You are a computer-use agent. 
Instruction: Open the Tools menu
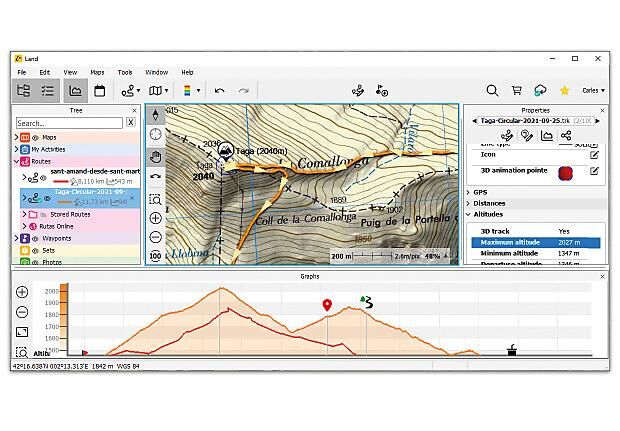click(125, 72)
